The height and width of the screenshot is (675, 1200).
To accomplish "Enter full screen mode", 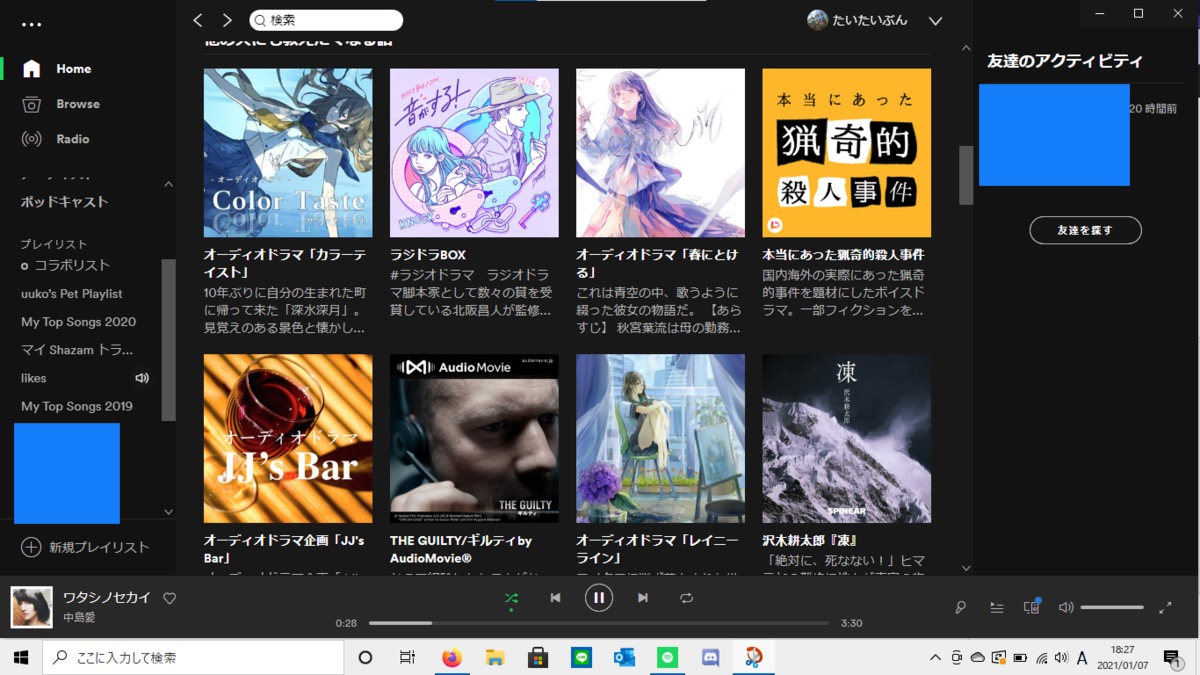I will 1165,607.
